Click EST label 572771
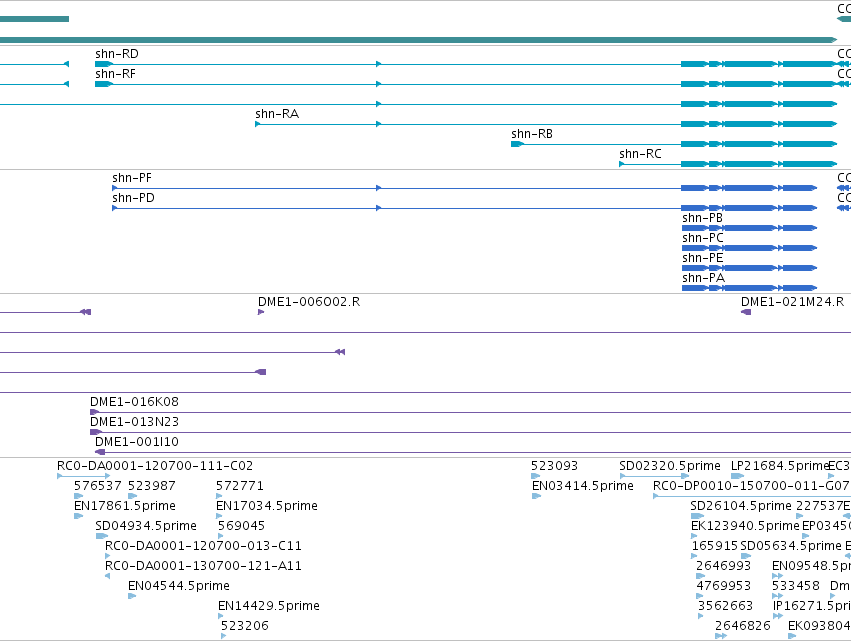Image resolution: width=851 pixels, height=641 pixels. coord(239,486)
